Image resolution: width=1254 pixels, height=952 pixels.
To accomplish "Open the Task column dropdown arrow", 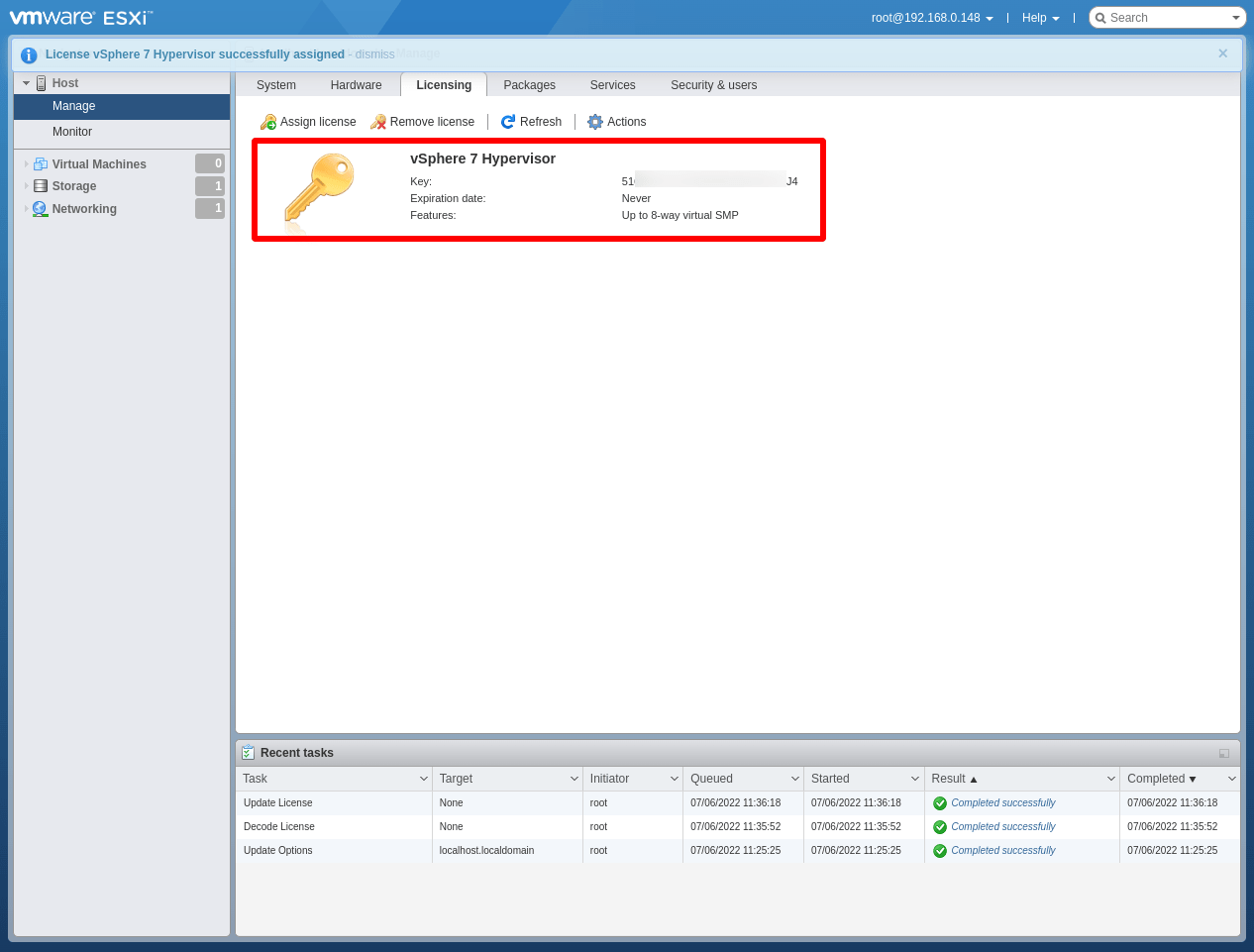I will [x=423, y=779].
